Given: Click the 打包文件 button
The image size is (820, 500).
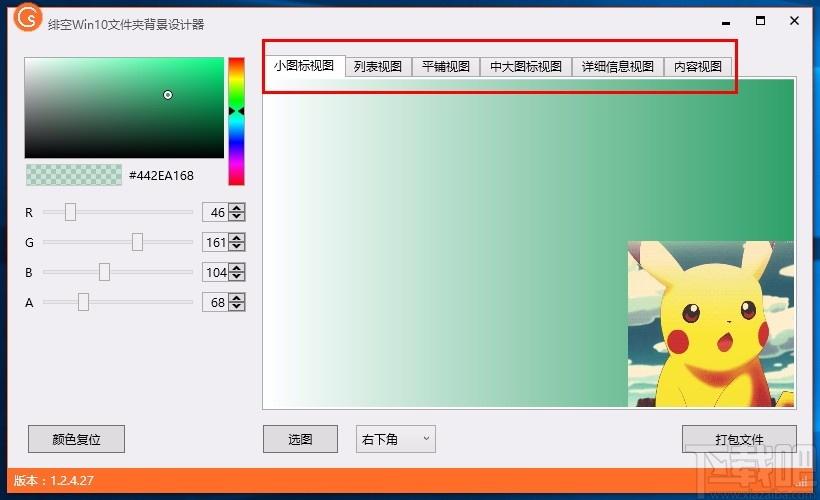Looking at the screenshot, I should (739, 439).
